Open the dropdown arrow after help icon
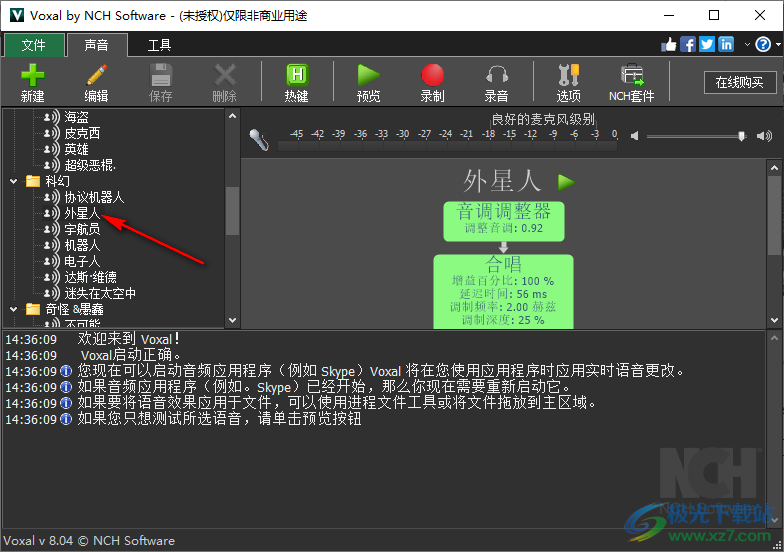Viewport: 784px width, 552px height. tap(778, 44)
